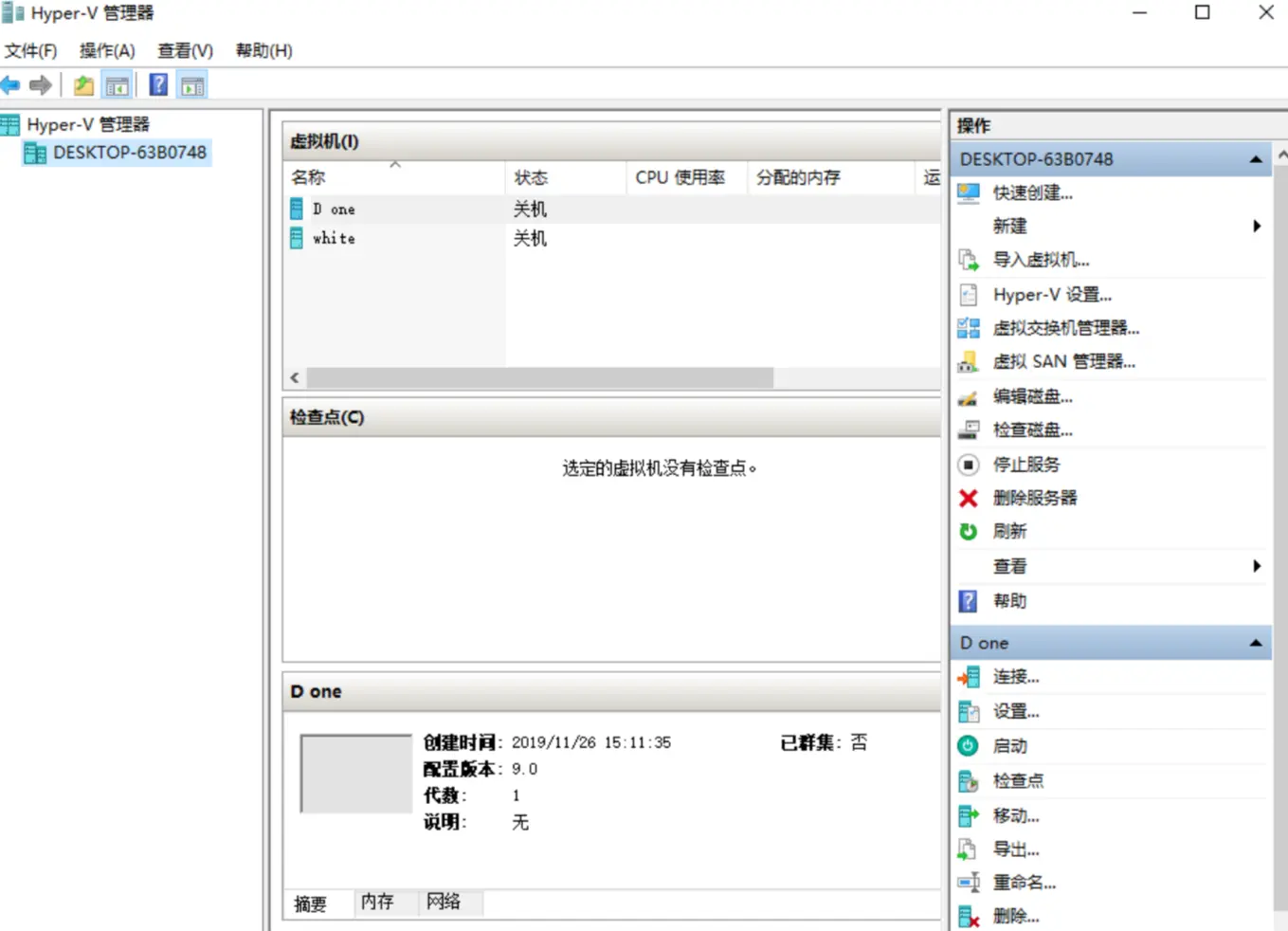Toggle the console tree toolbar icon

118,86
